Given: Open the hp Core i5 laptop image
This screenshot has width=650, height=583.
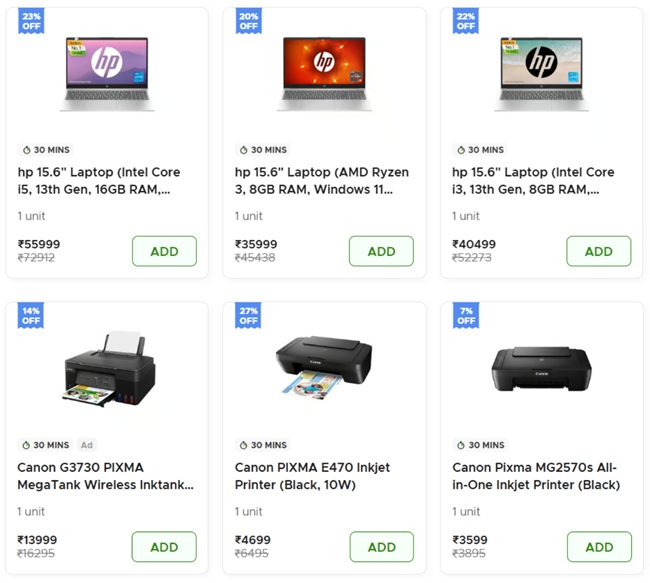Looking at the screenshot, I should [x=107, y=73].
